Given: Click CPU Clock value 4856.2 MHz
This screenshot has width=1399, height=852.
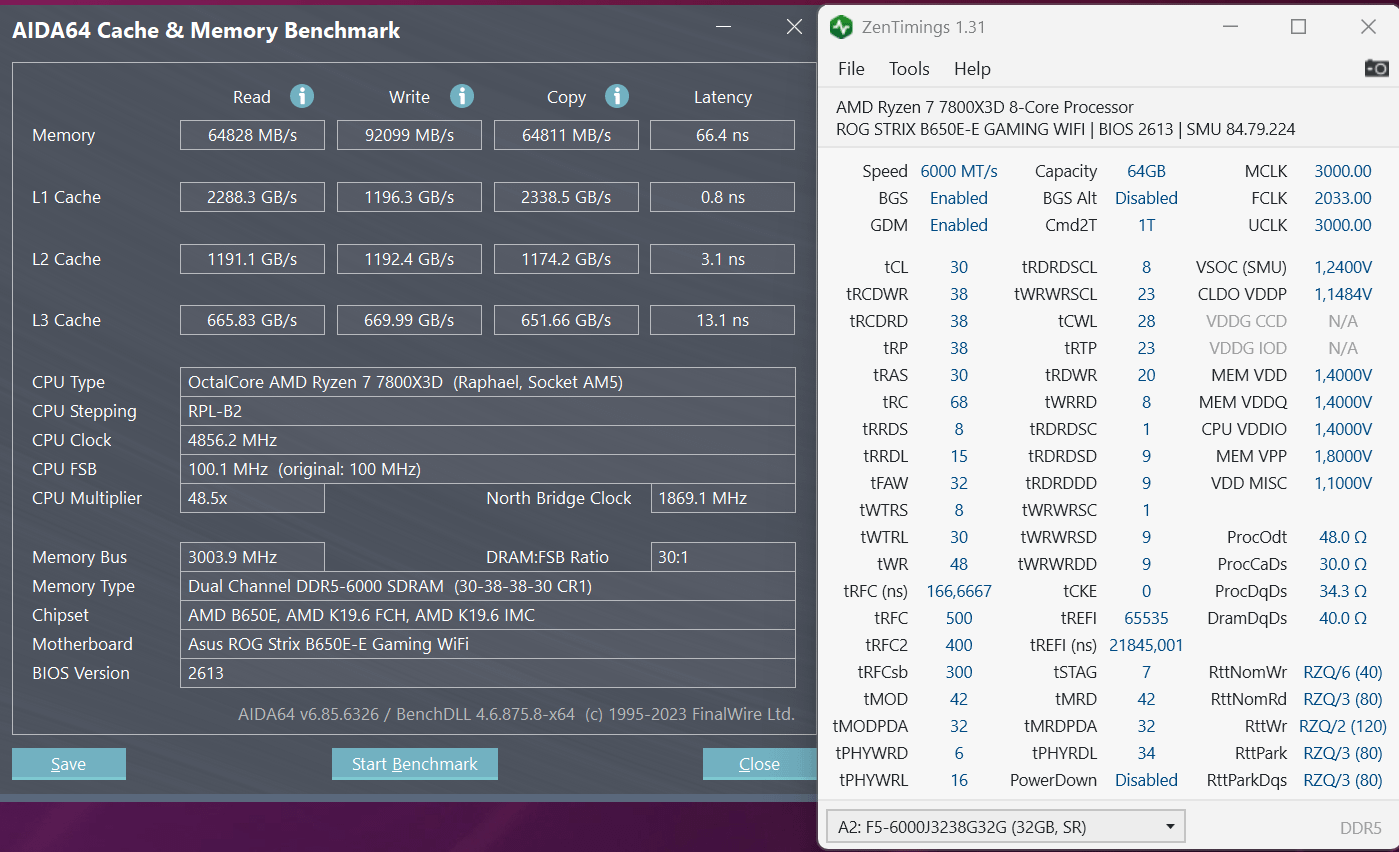Looking at the screenshot, I should pos(488,440).
